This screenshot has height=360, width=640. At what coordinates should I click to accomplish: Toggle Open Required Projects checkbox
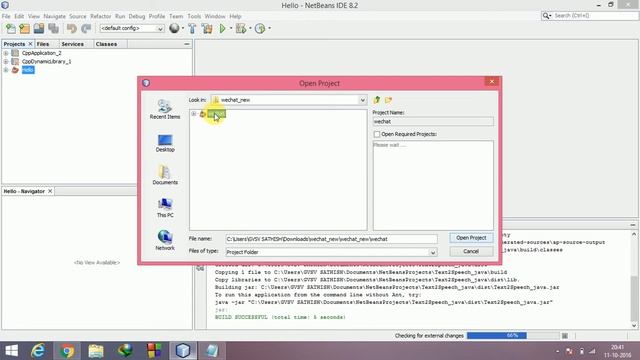point(377,134)
